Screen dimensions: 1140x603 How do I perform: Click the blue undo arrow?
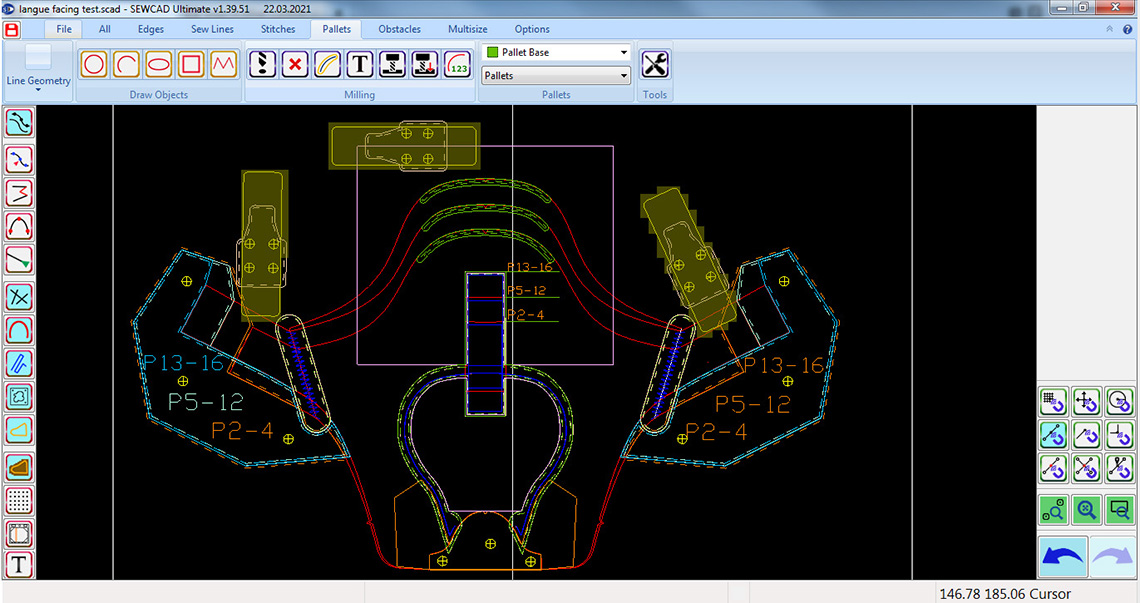[1063, 557]
